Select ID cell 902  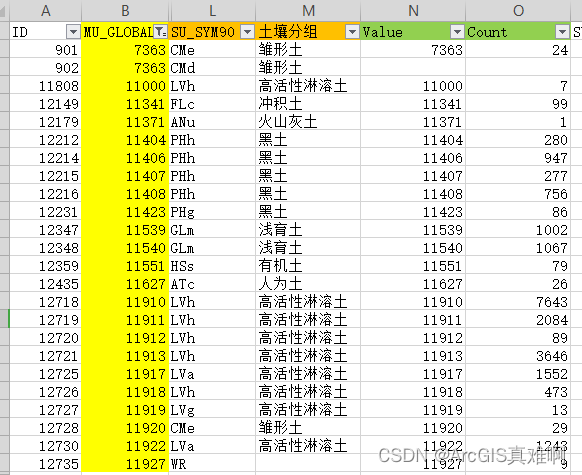pyautogui.click(x=45, y=68)
